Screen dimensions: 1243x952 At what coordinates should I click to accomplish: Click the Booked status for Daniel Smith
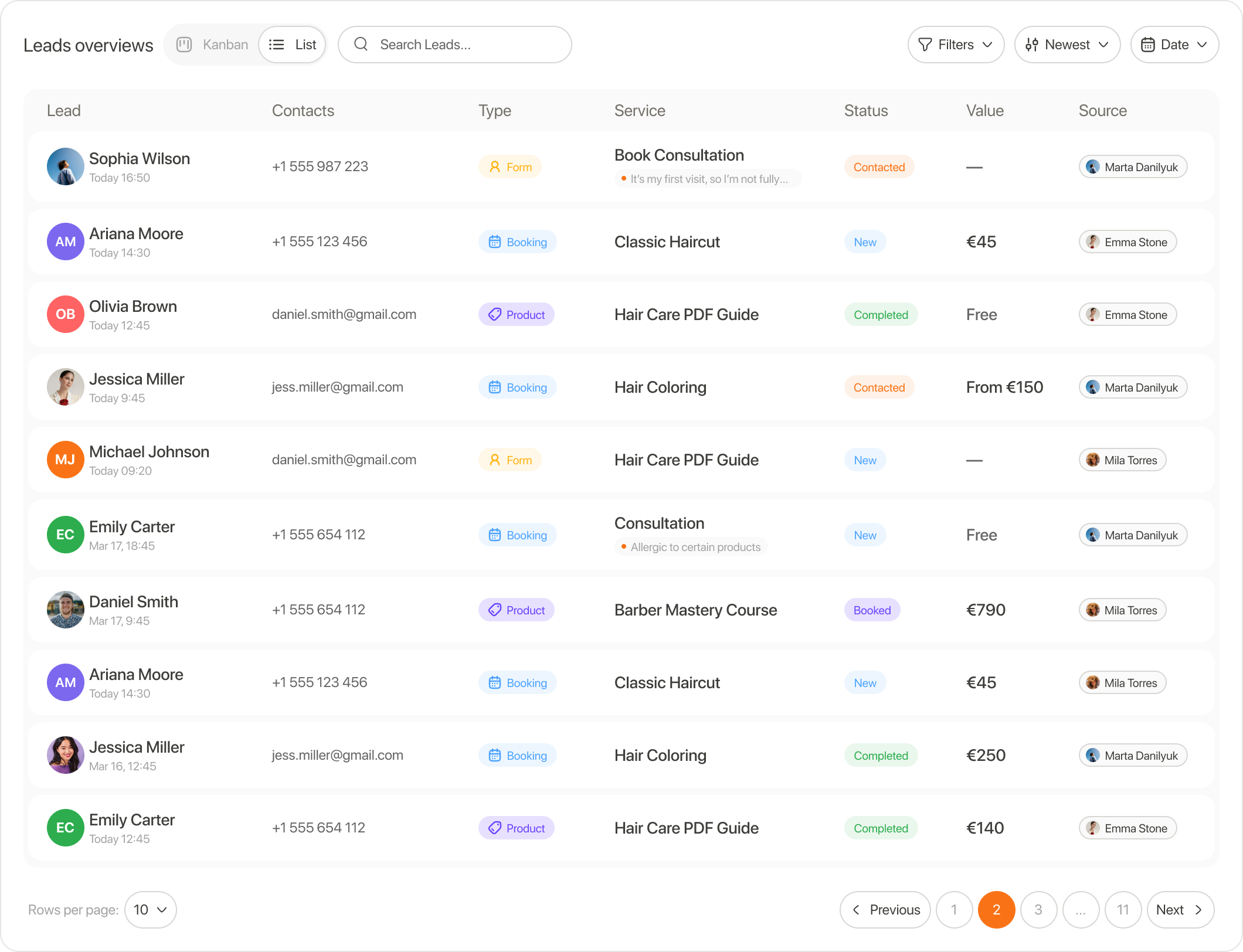tap(872, 610)
